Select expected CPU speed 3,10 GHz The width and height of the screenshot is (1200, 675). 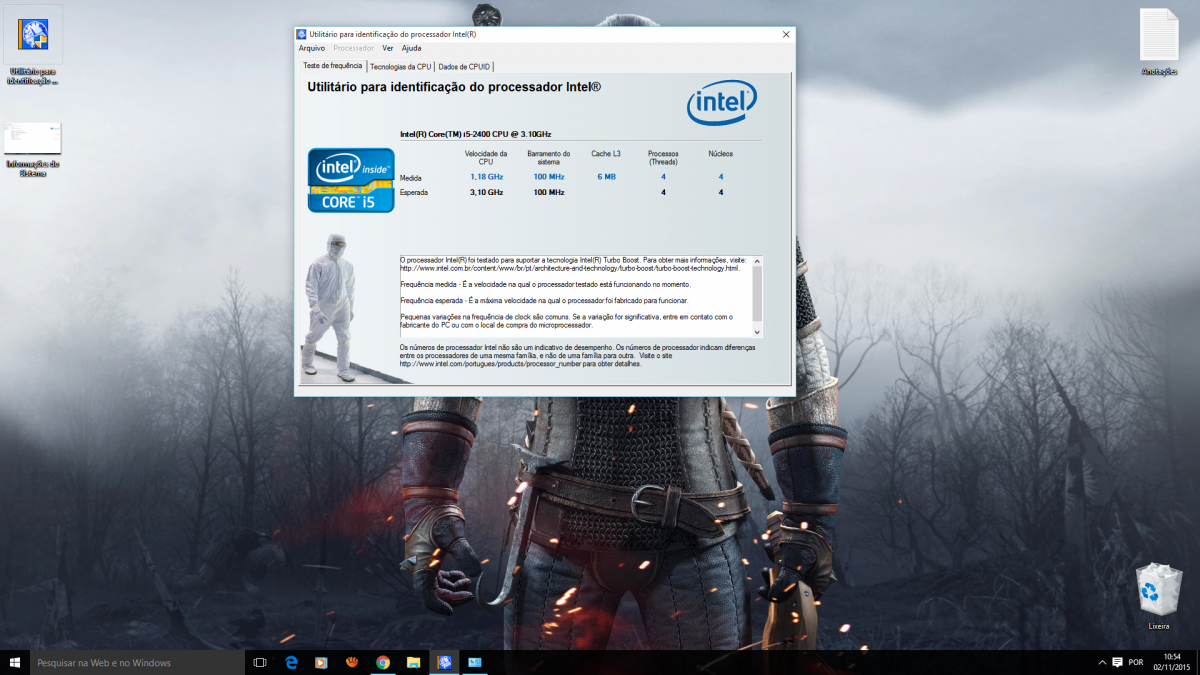486,192
